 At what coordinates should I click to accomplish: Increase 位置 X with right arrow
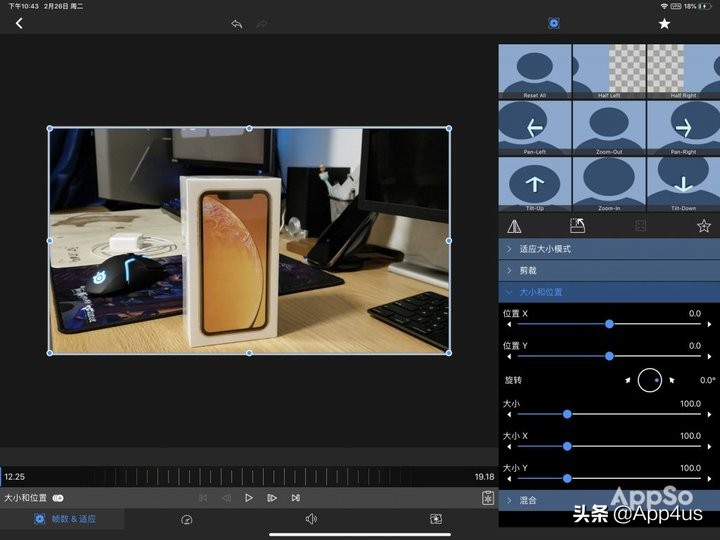pos(709,324)
